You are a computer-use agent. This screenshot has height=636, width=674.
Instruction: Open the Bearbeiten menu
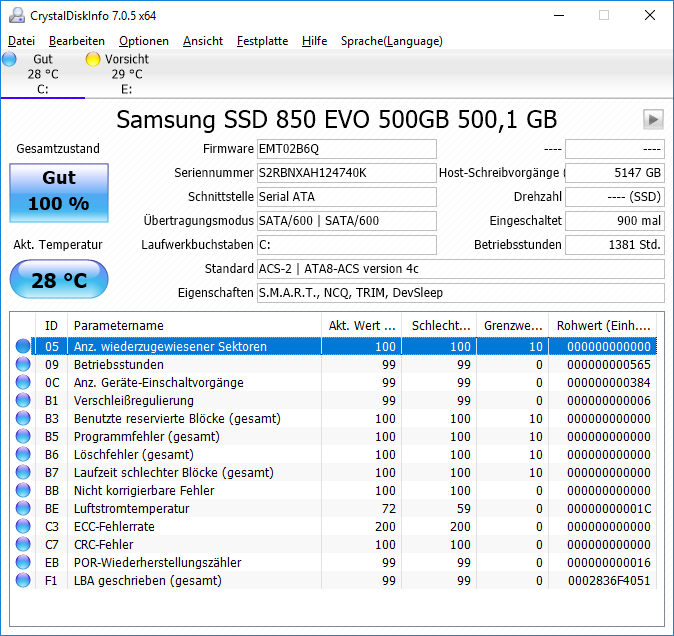pos(77,41)
